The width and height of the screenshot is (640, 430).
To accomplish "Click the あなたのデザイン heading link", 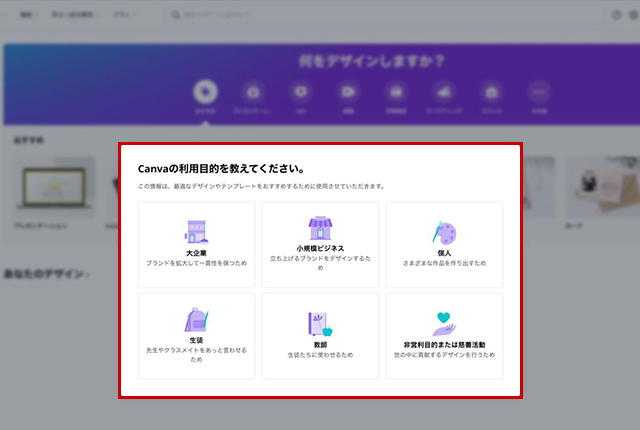I will [x=46, y=274].
